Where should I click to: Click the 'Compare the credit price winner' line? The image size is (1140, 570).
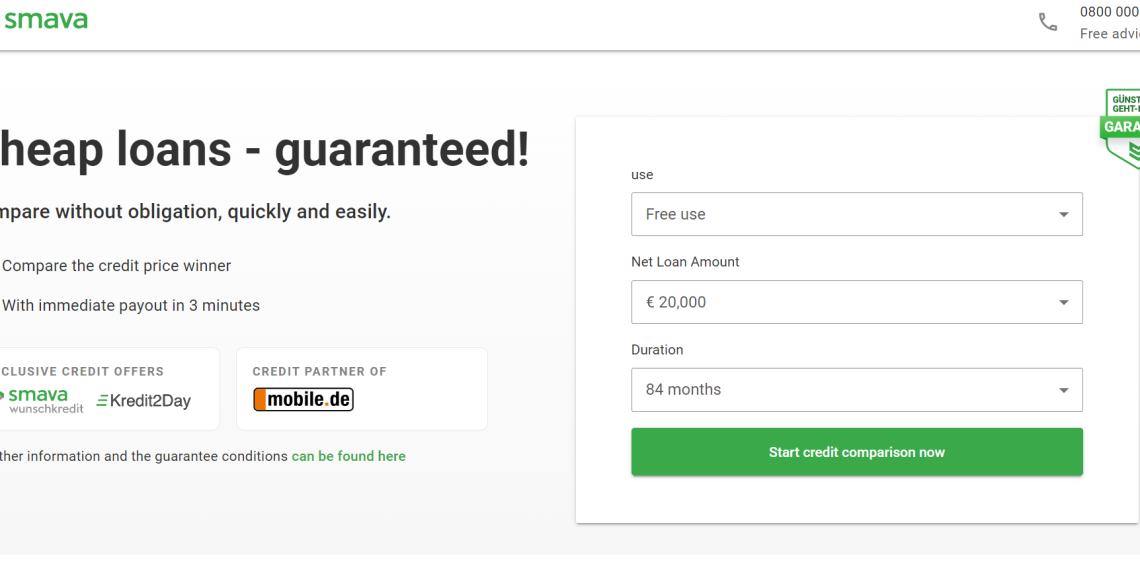tap(116, 266)
